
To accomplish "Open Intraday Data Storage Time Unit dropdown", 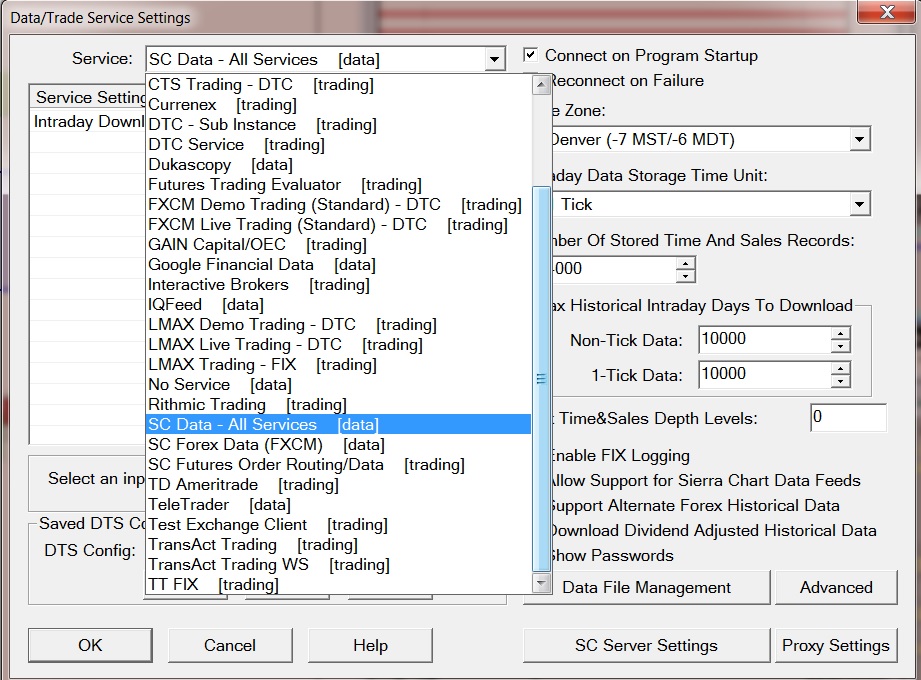I will coord(859,204).
